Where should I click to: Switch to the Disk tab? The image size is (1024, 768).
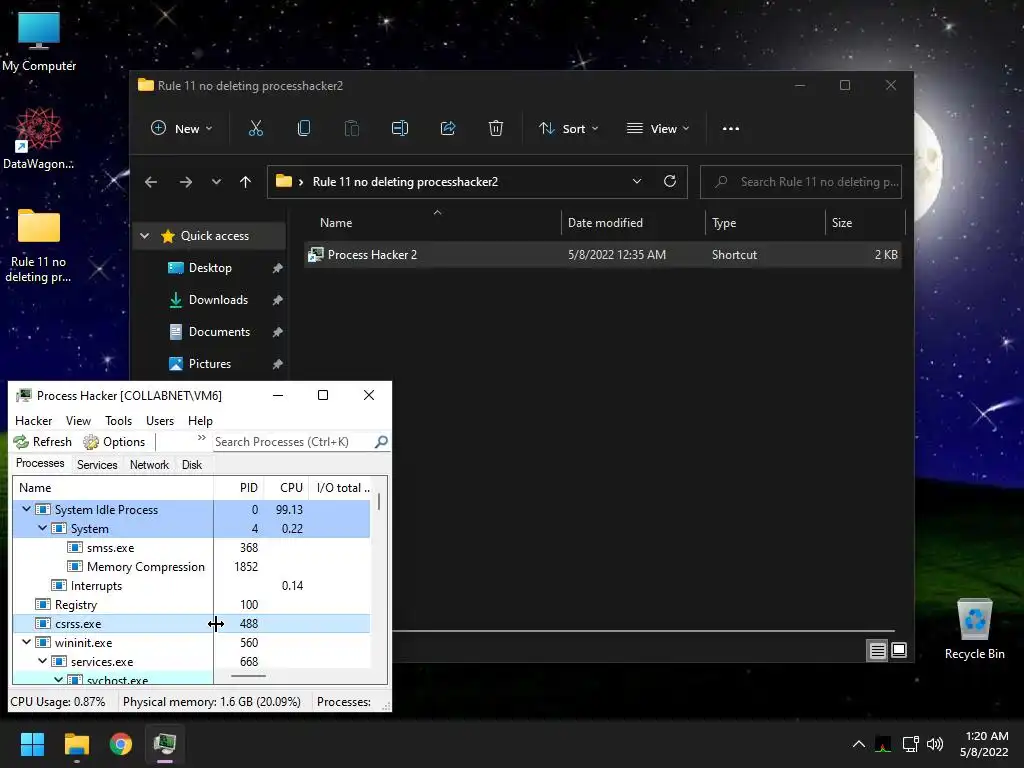(x=192, y=465)
